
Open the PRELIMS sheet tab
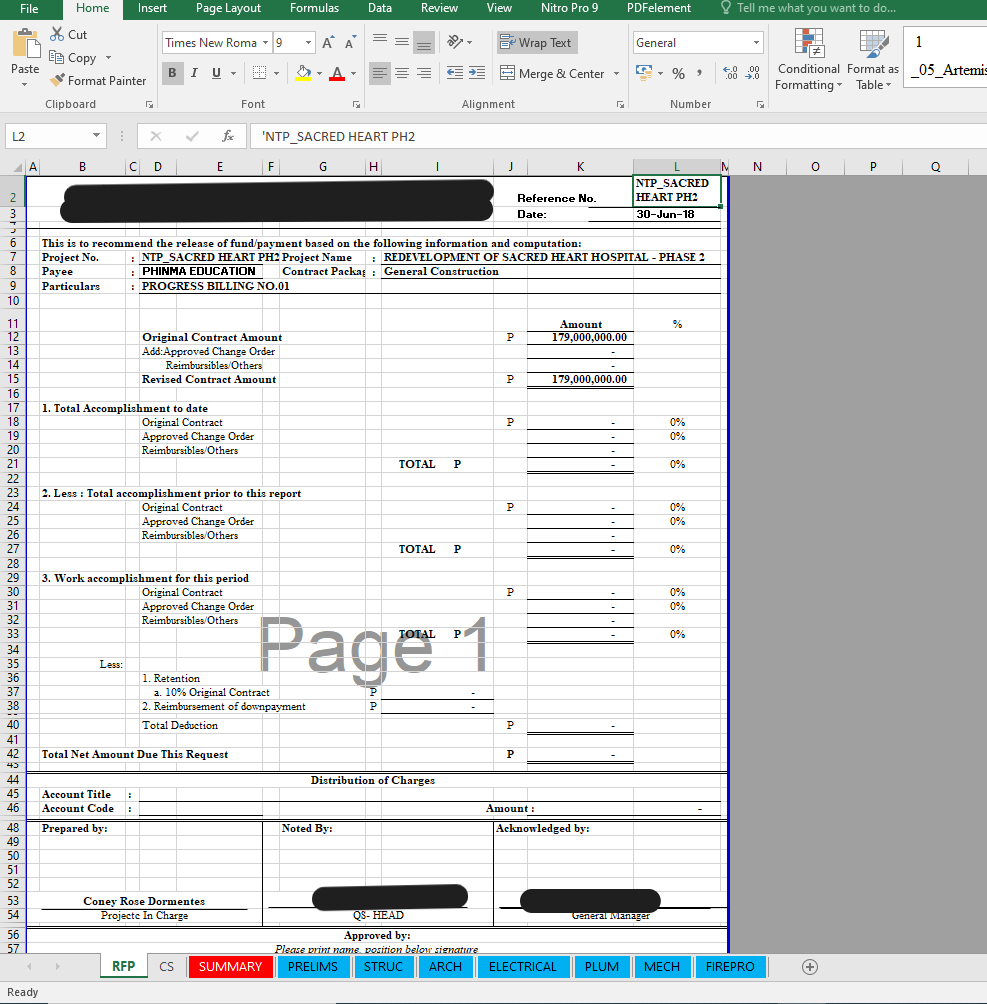[x=313, y=966]
